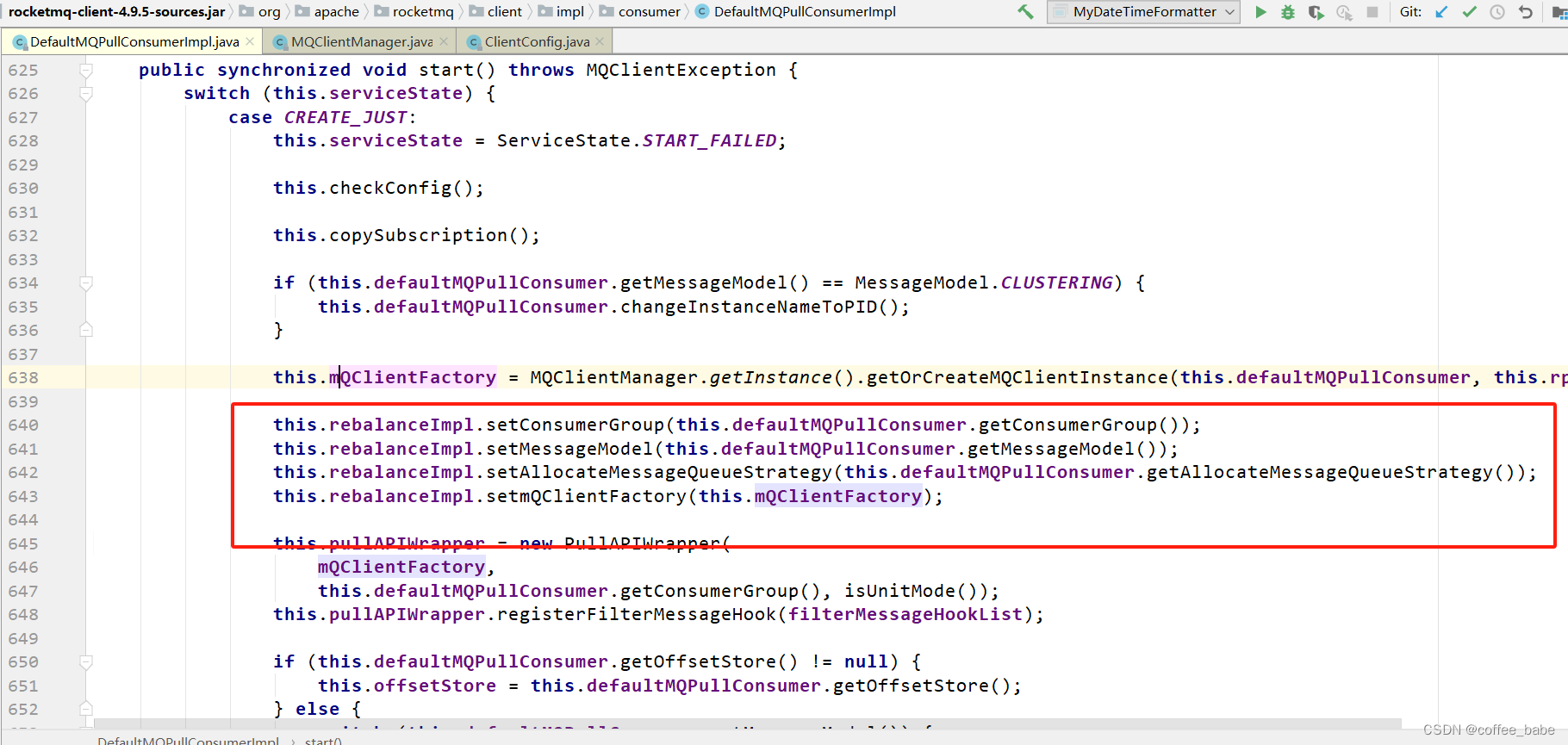This screenshot has width=1568, height=745.
Task: Click setMessageModel call on line 641
Action: pyautogui.click(x=569, y=449)
